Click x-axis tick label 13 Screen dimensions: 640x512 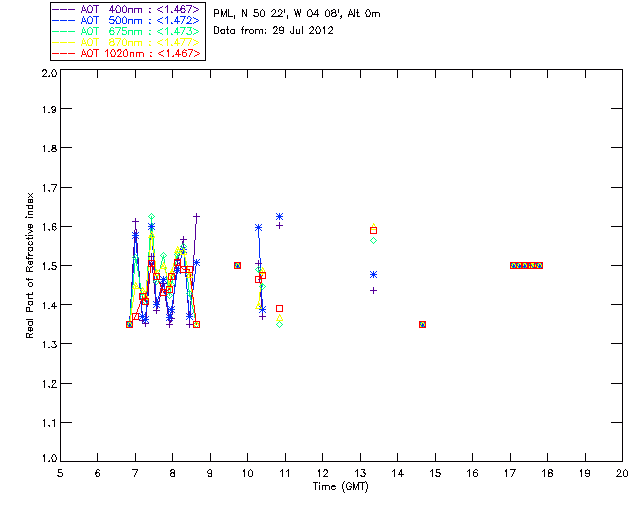[x=360, y=473]
